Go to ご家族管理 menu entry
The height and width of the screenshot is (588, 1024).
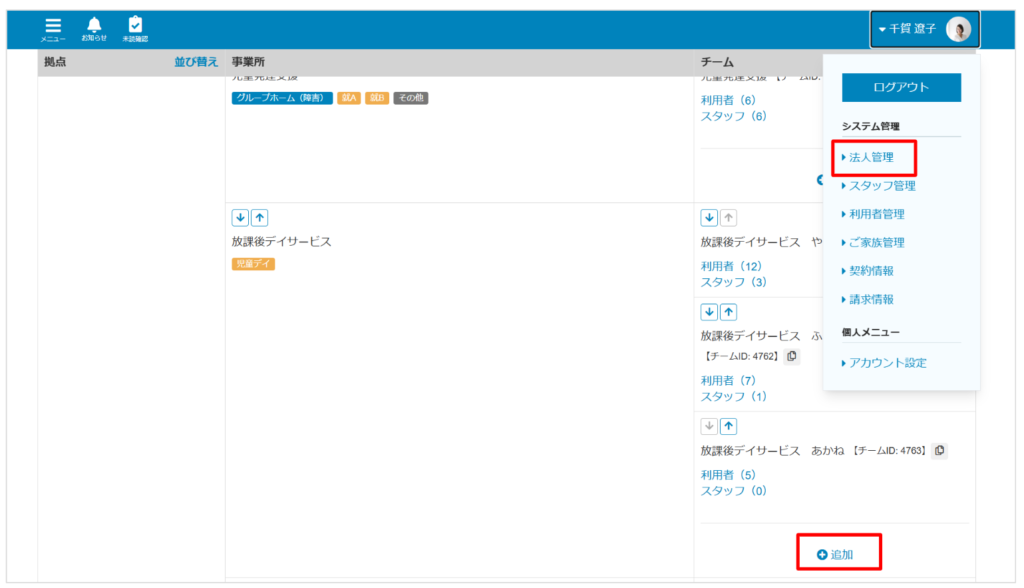[877, 243]
